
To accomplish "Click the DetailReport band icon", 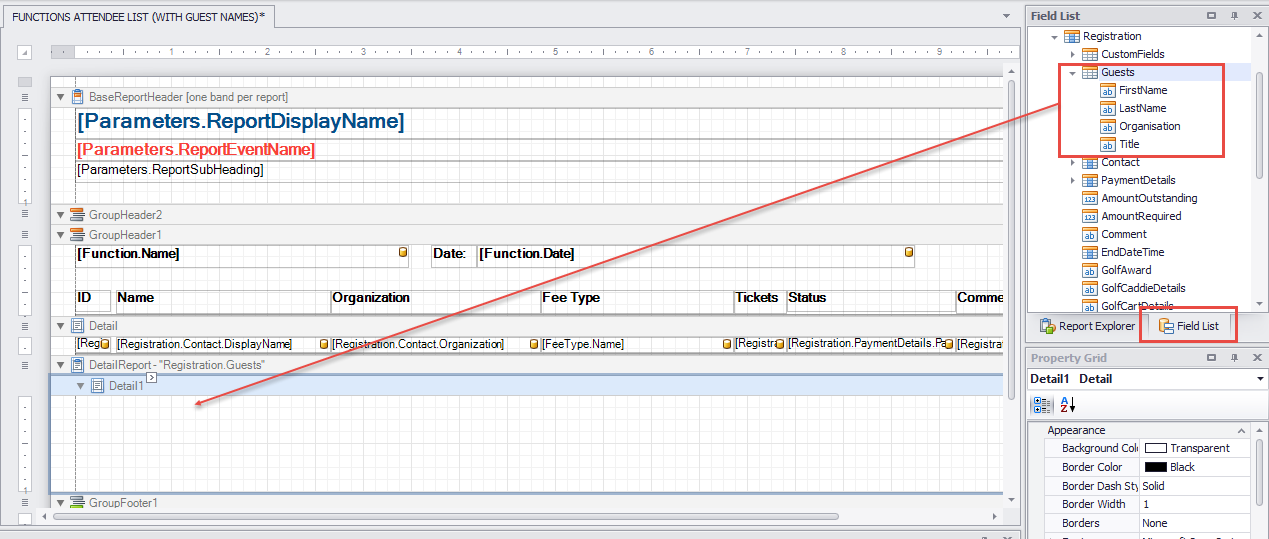I will coord(77,365).
